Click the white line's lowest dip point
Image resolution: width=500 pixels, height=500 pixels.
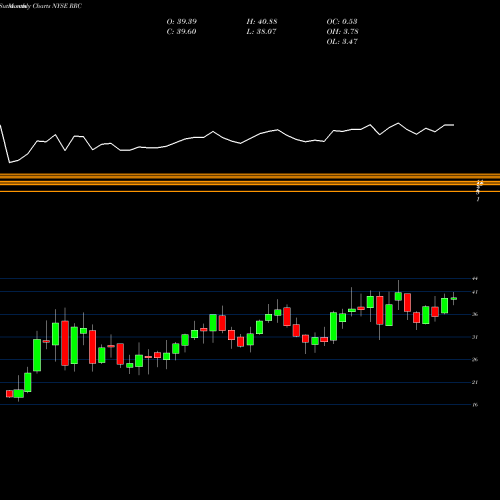pos(9,162)
